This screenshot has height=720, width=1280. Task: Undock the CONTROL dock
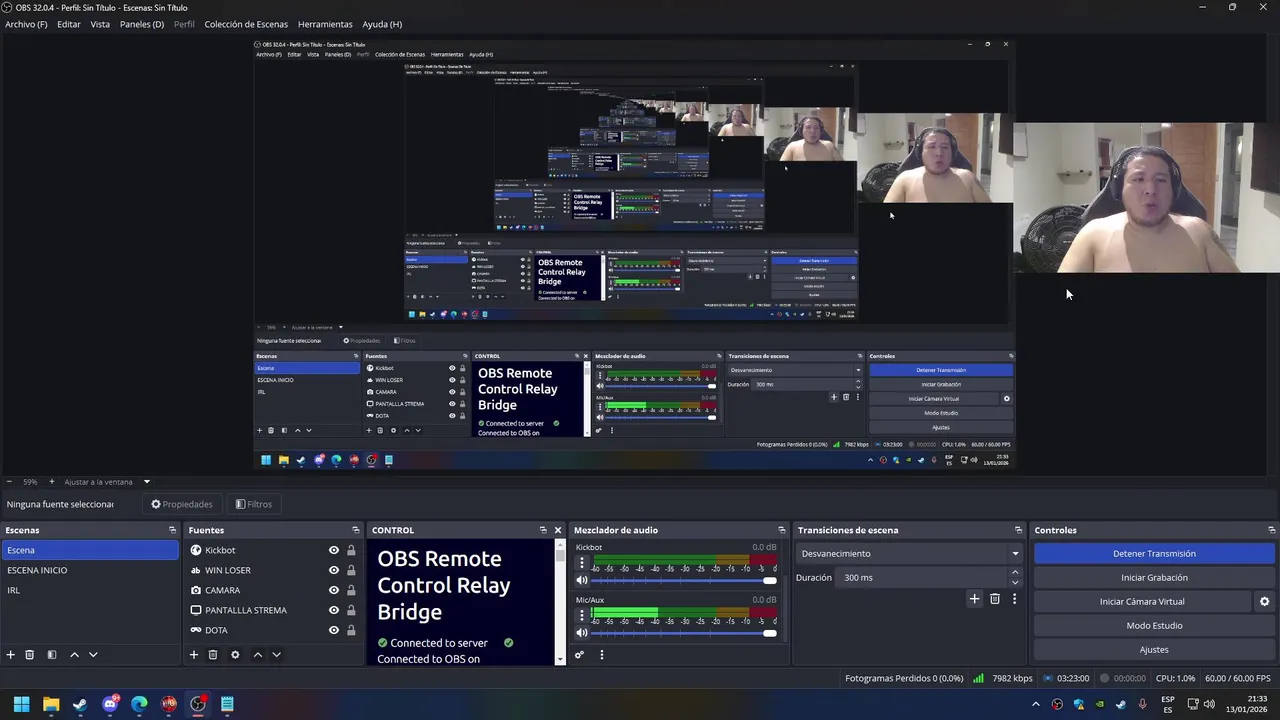(x=543, y=530)
